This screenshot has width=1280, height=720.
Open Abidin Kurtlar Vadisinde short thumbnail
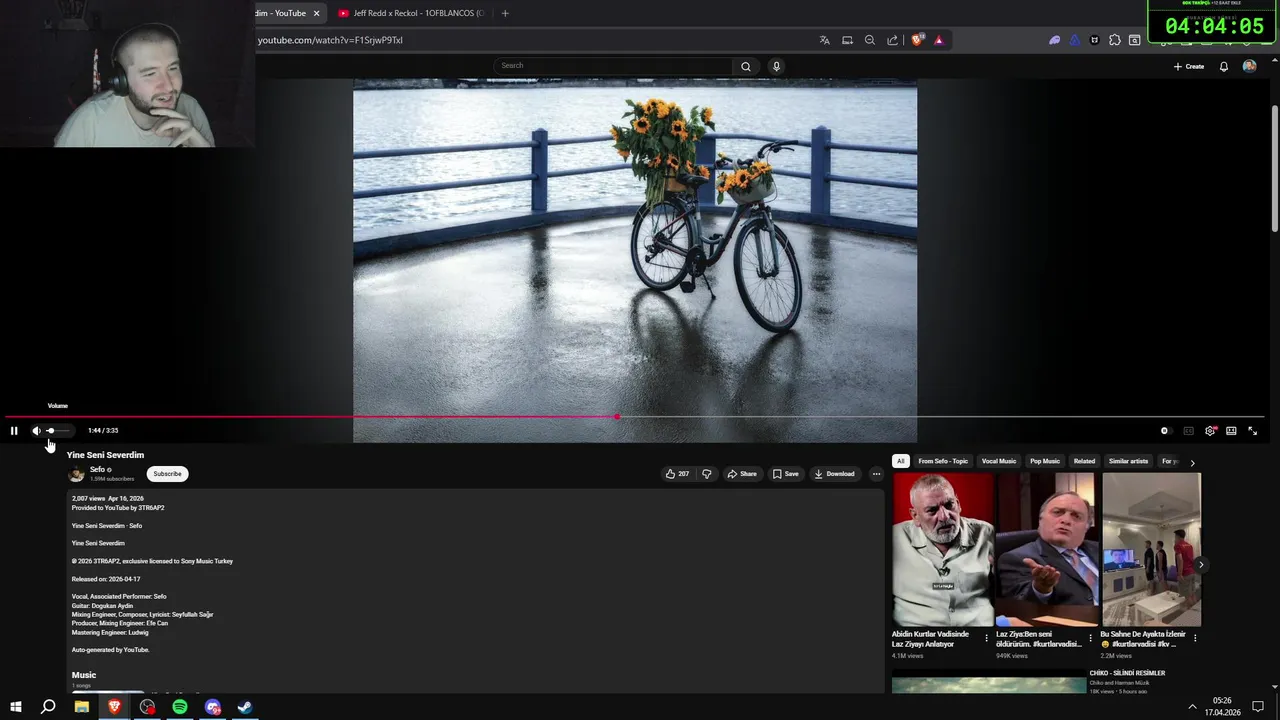pyautogui.click(x=942, y=549)
